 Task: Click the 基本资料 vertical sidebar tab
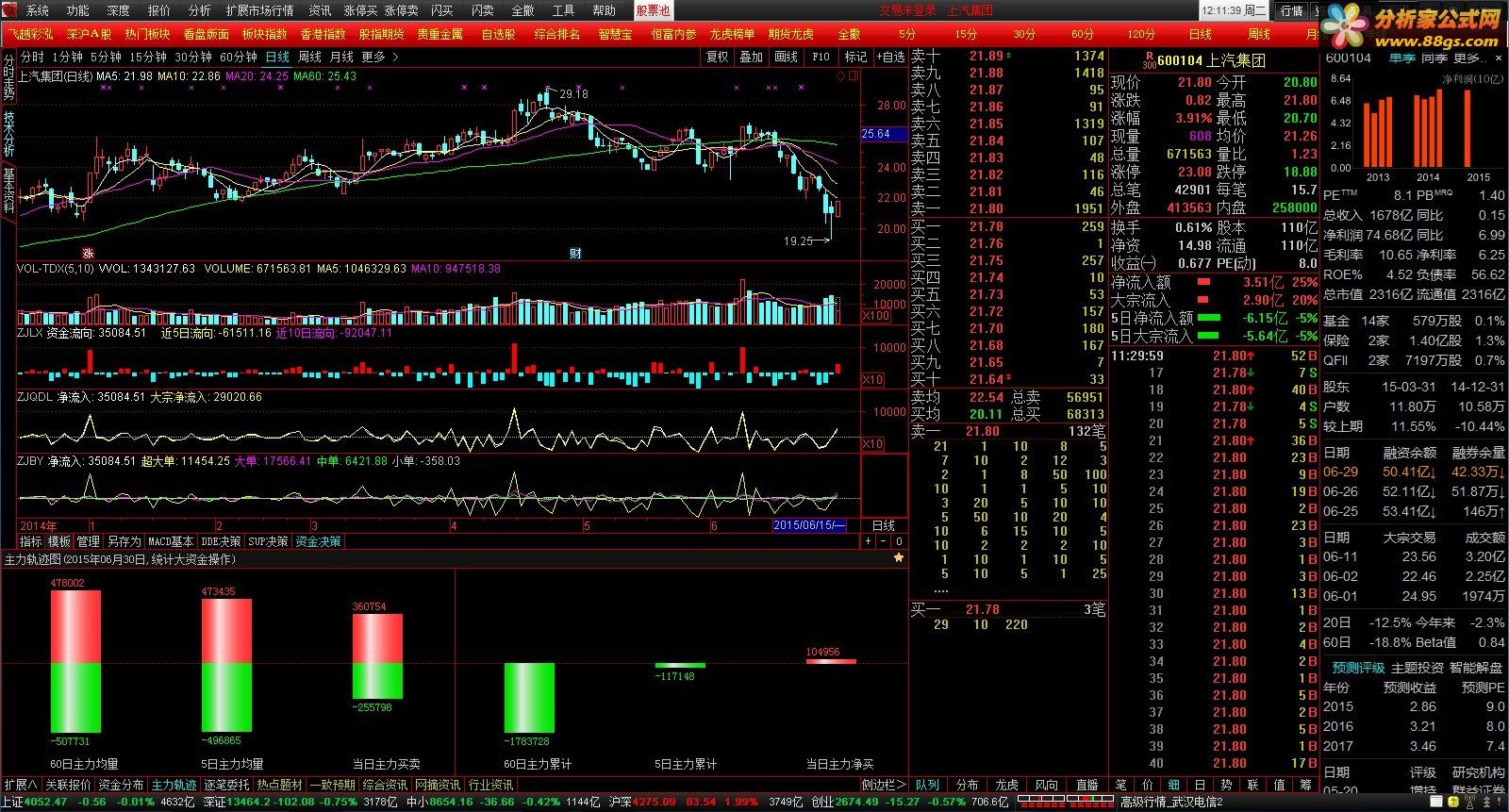pyautogui.click(x=8, y=191)
